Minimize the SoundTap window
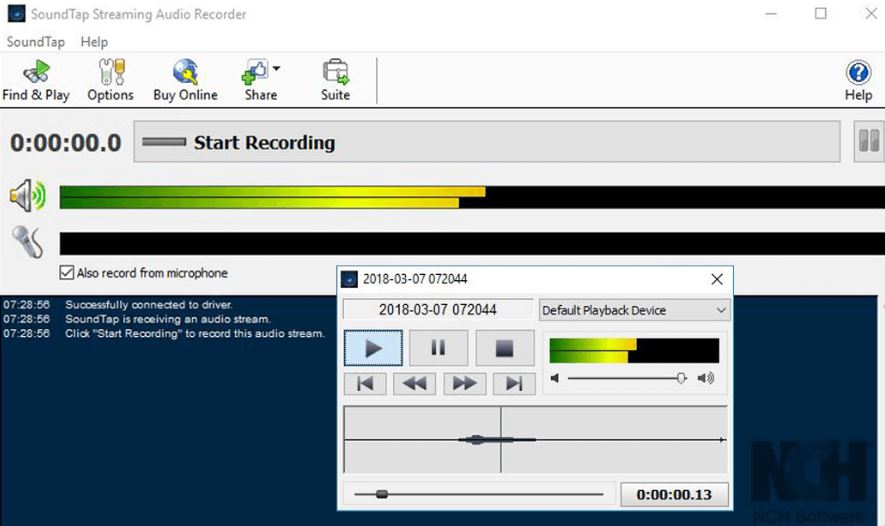885x526 pixels. click(x=772, y=14)
